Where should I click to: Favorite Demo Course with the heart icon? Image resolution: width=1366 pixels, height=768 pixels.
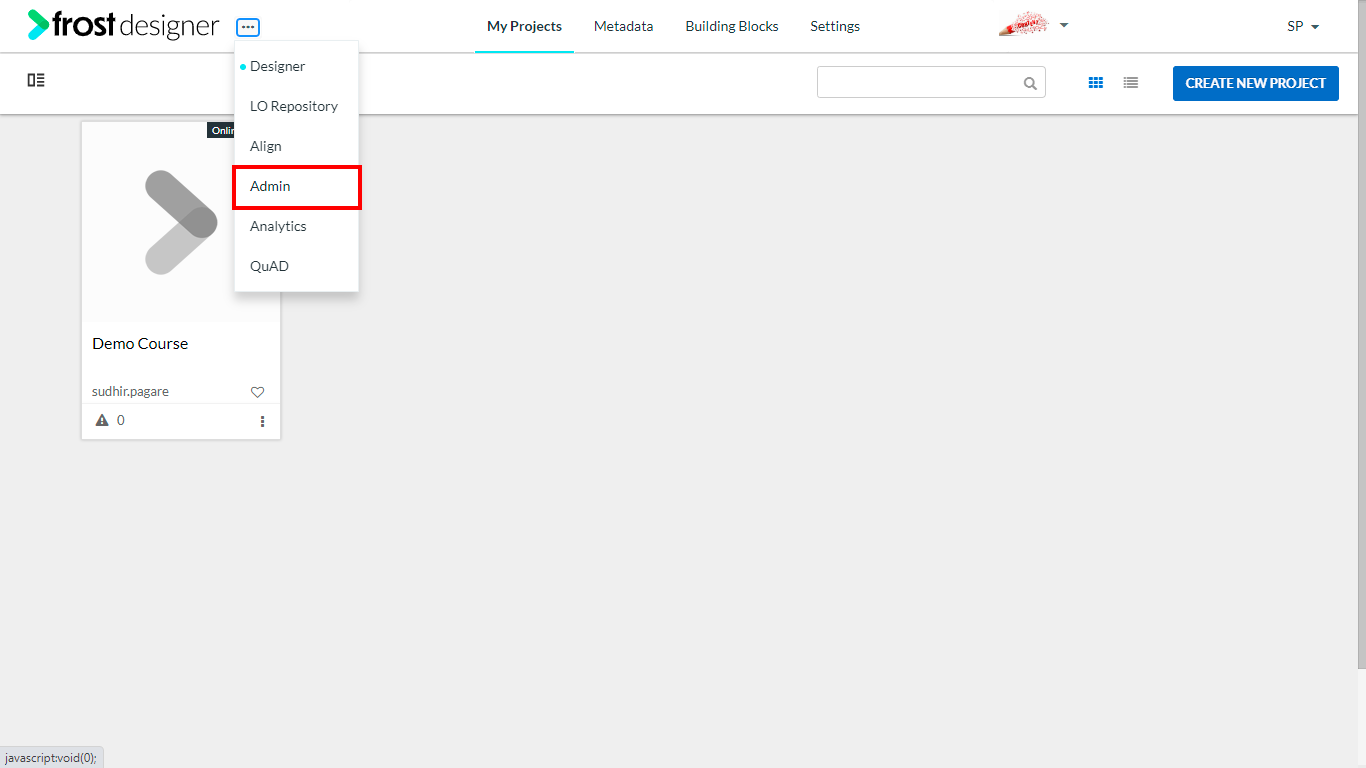tap(257, 392)
